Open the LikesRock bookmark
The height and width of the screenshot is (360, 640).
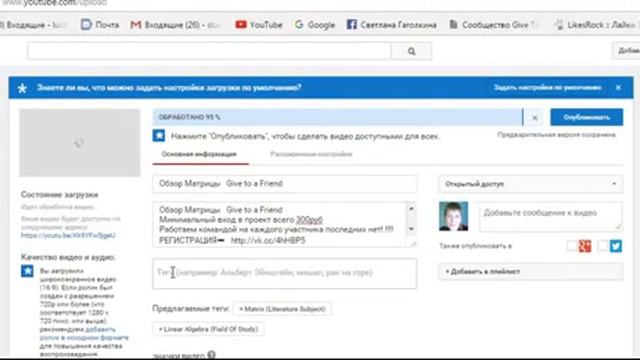coord(597,25)
